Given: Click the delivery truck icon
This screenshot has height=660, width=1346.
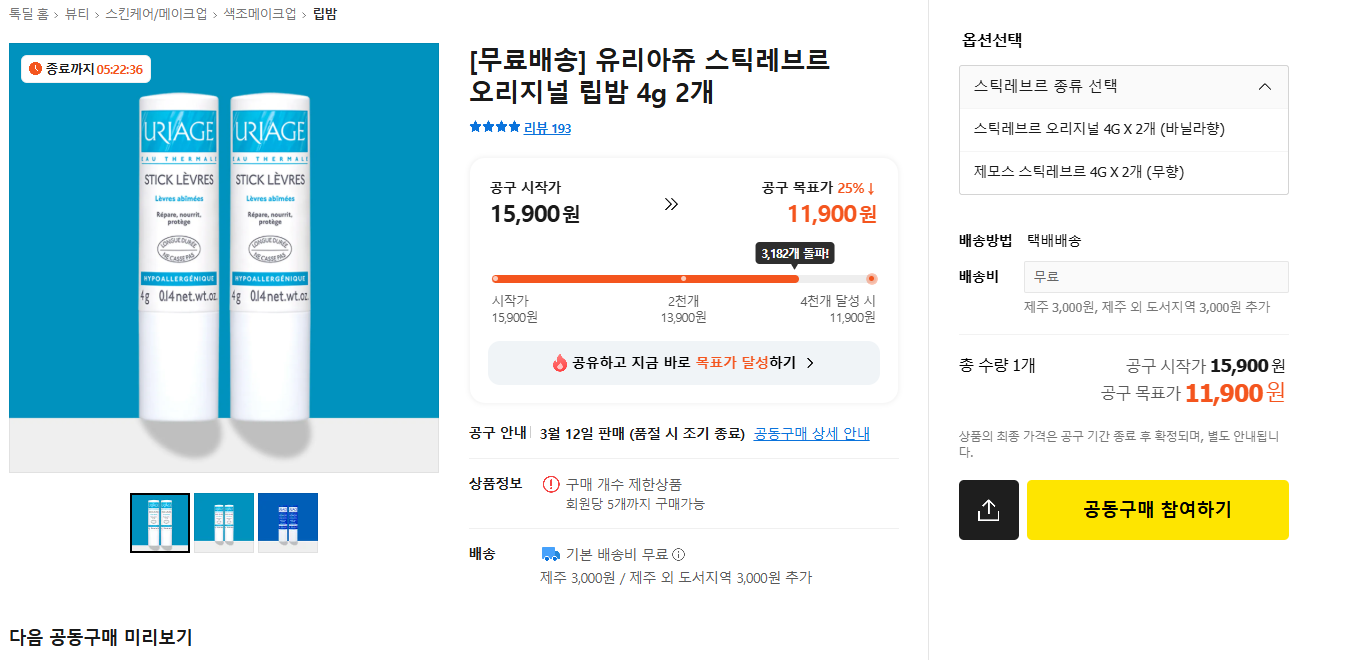Looking at the screenshot, I should point(550,554).
